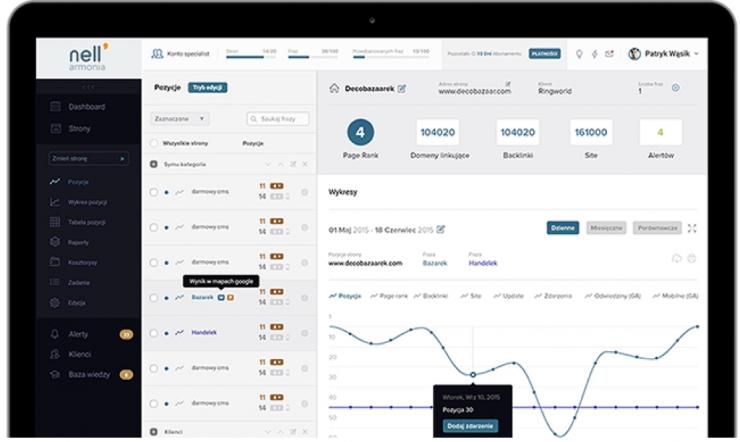Screen dimensions: 740x442
Task: Switch chart to Miesięczne view
Action: click(x=606, y=228)
